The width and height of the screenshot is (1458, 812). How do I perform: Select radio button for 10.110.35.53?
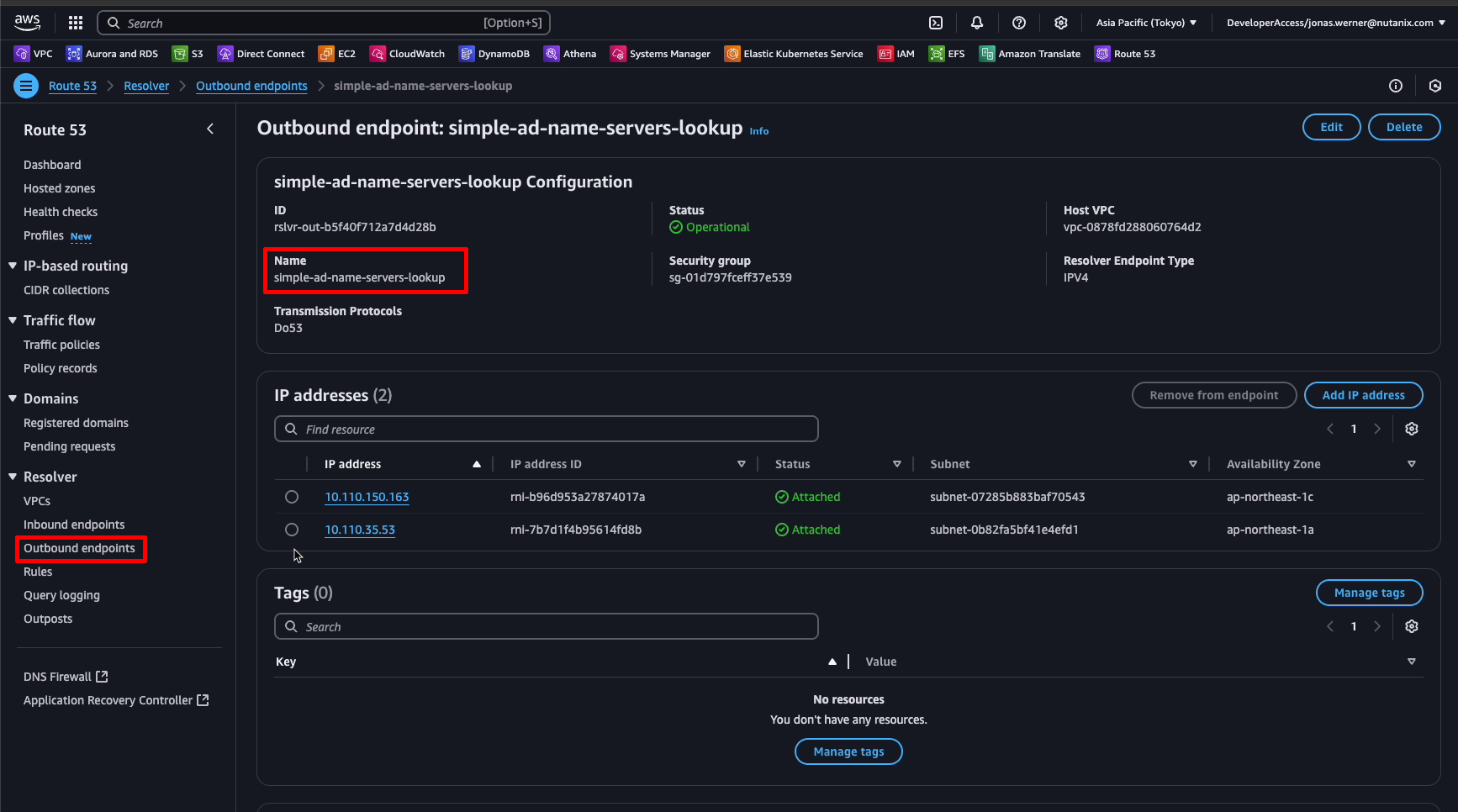tap(292, 530)
